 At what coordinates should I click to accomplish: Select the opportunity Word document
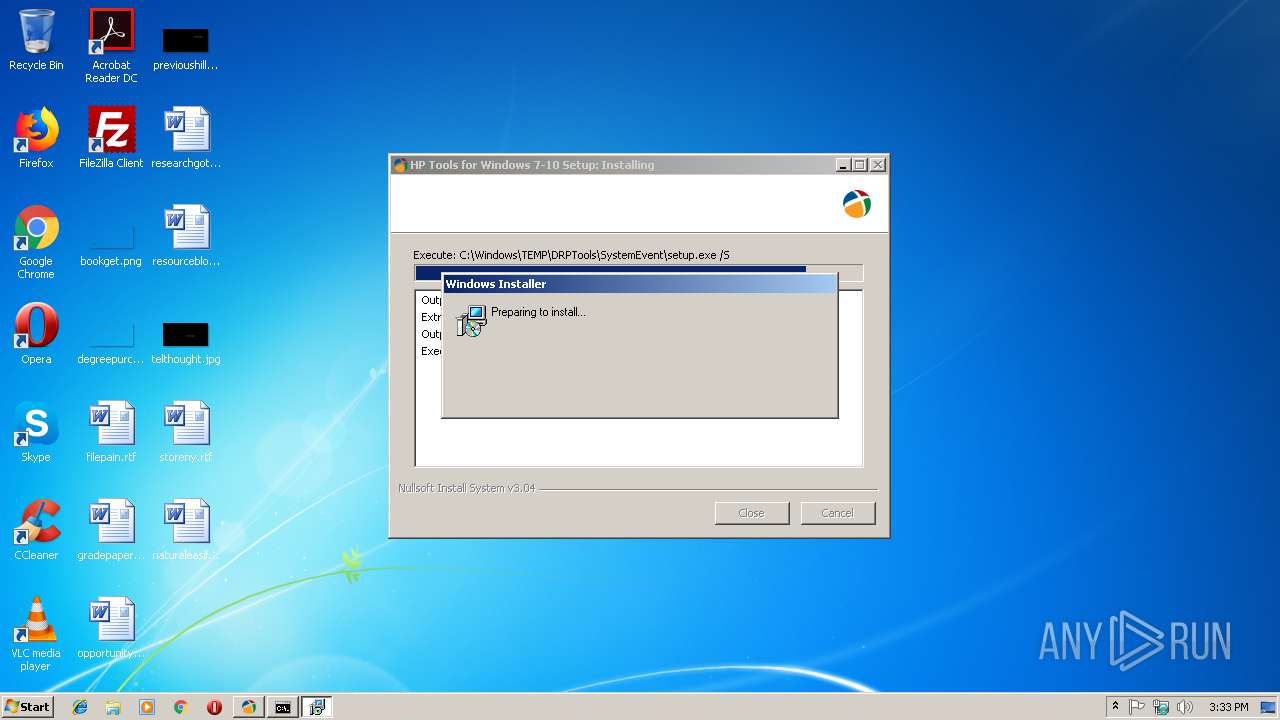point(111,628)
